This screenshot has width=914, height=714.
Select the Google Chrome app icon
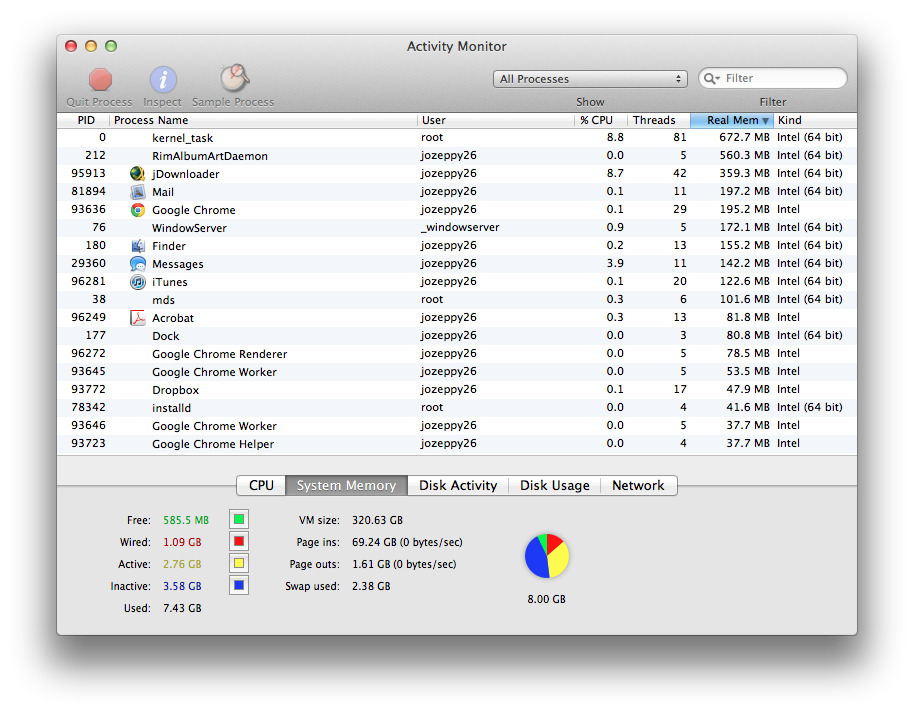click(x=138, y=210)
